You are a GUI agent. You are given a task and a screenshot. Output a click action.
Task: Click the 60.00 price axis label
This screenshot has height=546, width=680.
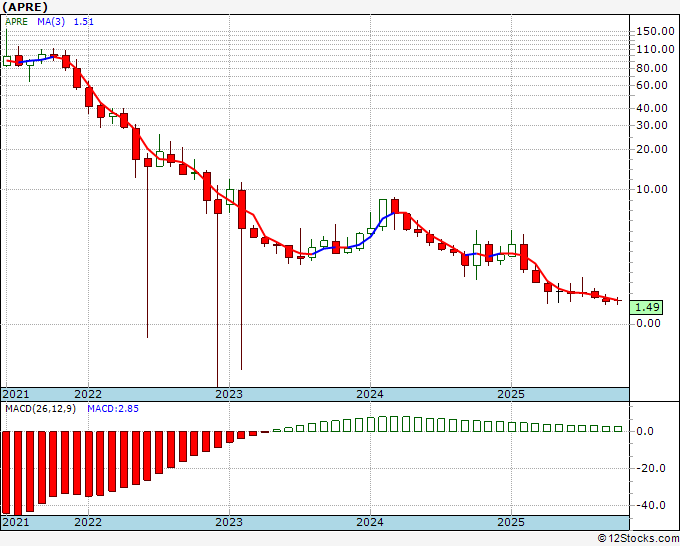(x=652, y=85)
